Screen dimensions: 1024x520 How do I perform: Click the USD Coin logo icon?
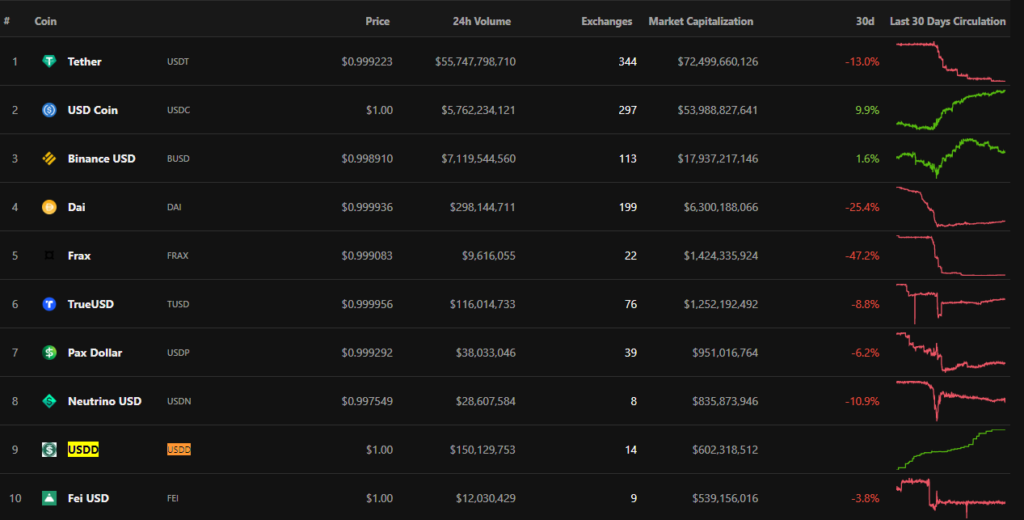48,110
